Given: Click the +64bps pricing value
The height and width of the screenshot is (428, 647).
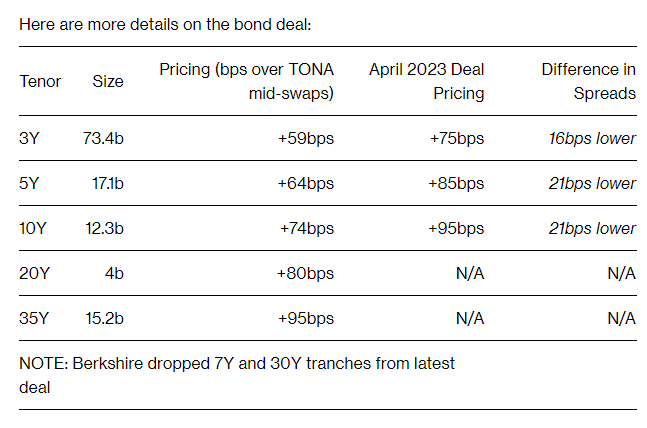Looking at the screenshot, I should pos(306,183).
